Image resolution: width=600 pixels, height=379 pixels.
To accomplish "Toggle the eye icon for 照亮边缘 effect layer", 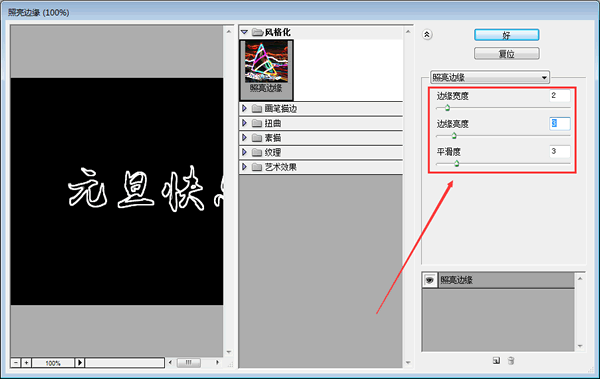I will tap(430, 280).
